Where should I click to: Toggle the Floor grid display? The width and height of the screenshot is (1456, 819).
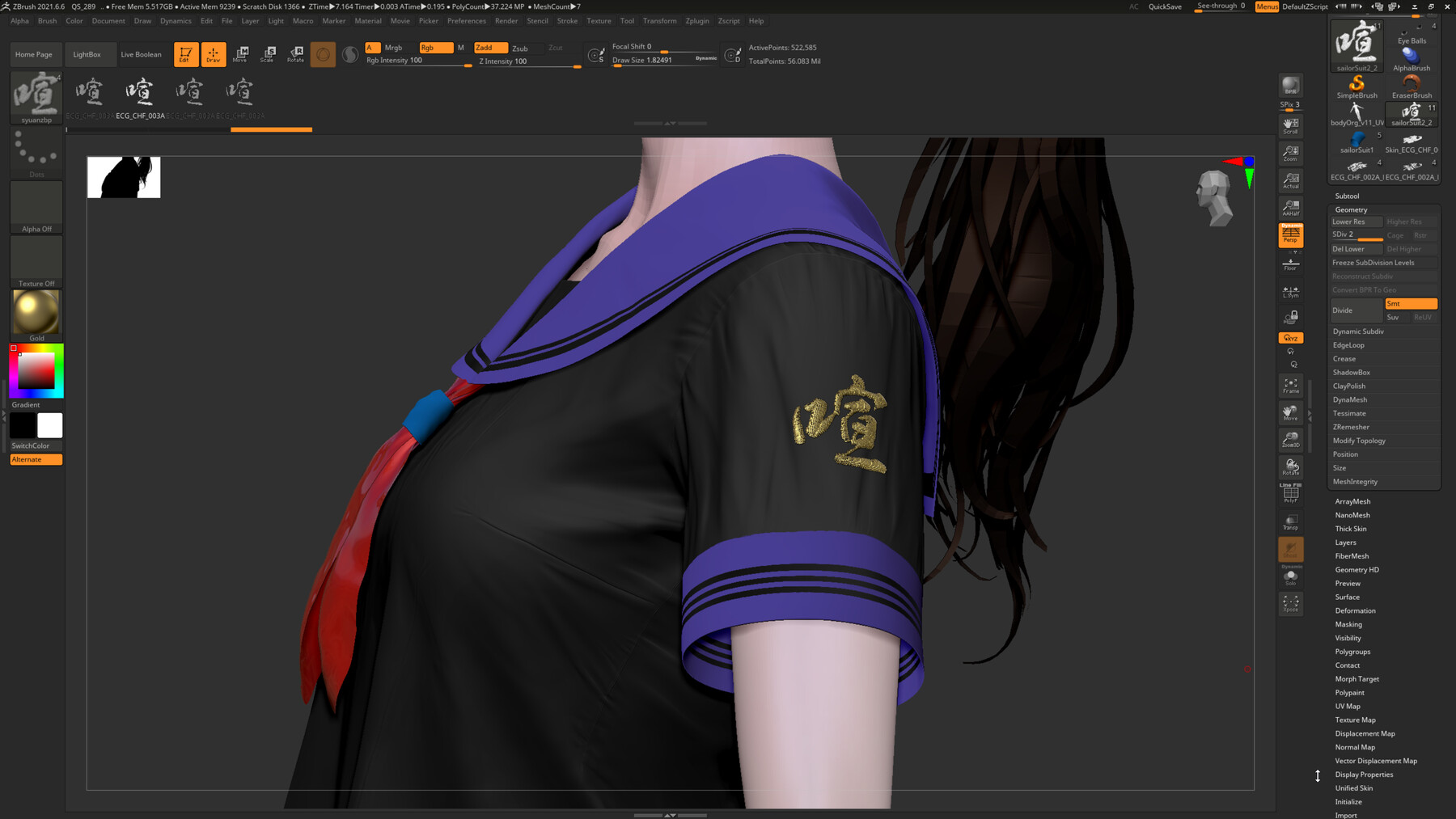point(1290,263)
